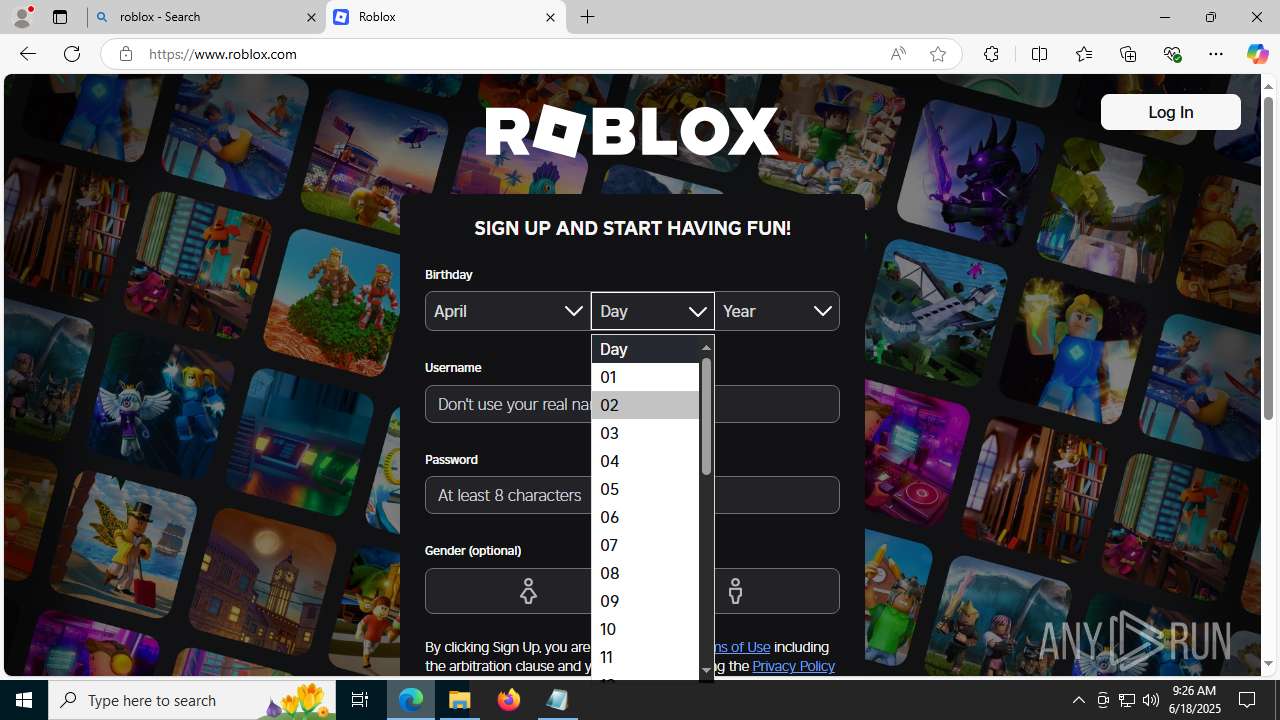
Task: Select the female gender icon
Action: click(528, 591)
